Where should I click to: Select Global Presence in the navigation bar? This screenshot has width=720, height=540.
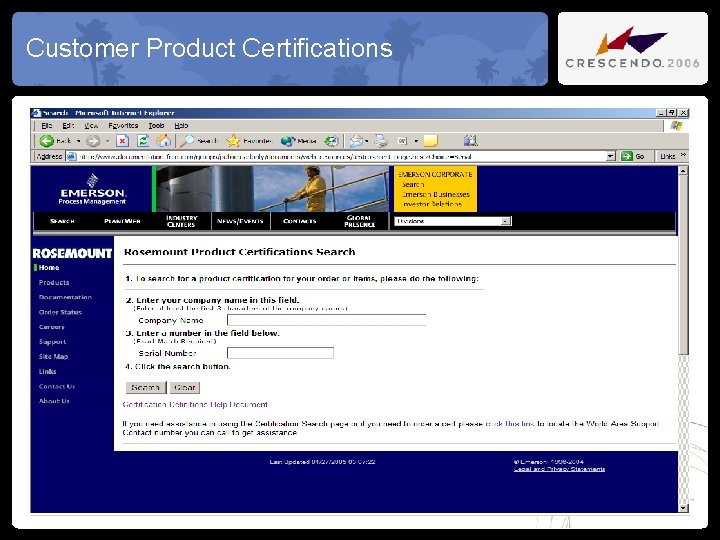click(x=360, y=221)
